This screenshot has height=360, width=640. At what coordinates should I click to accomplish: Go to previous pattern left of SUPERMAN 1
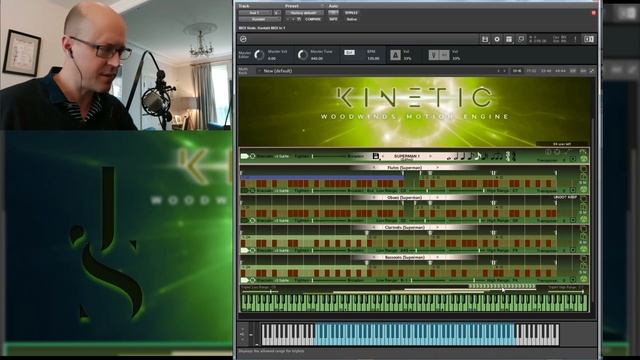[x=382, y=156]
